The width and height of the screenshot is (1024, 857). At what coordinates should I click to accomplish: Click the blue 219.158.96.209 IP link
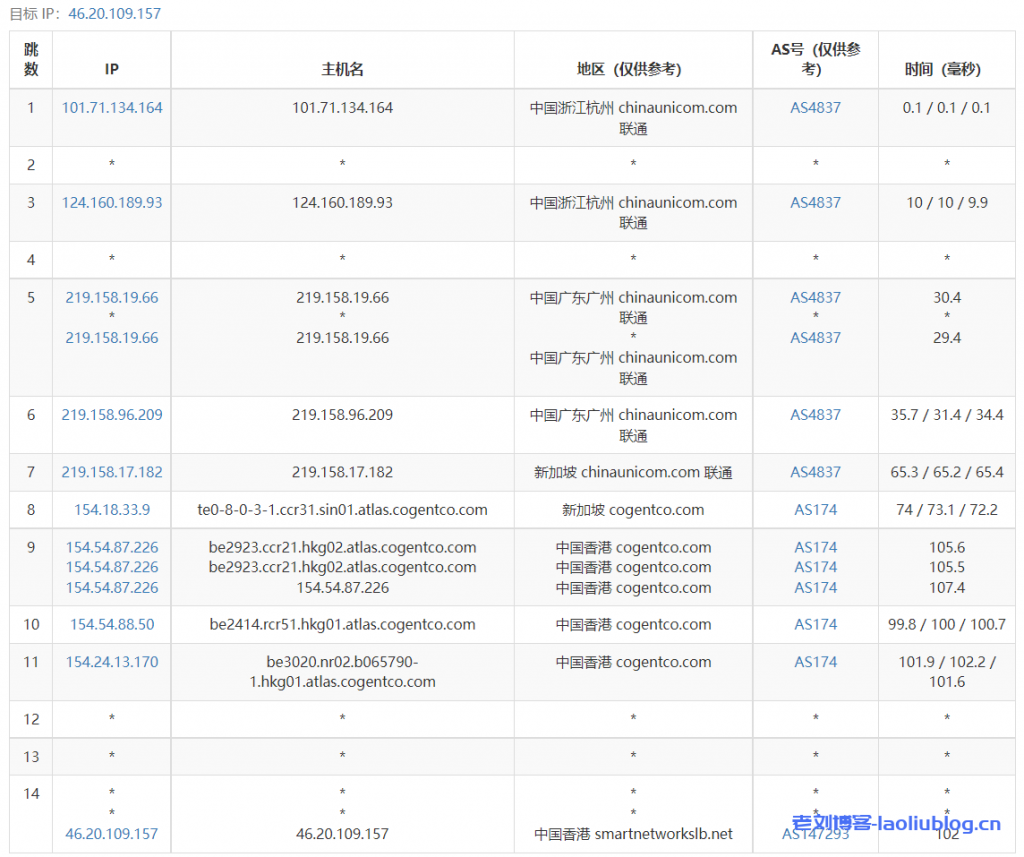(112, 415)
